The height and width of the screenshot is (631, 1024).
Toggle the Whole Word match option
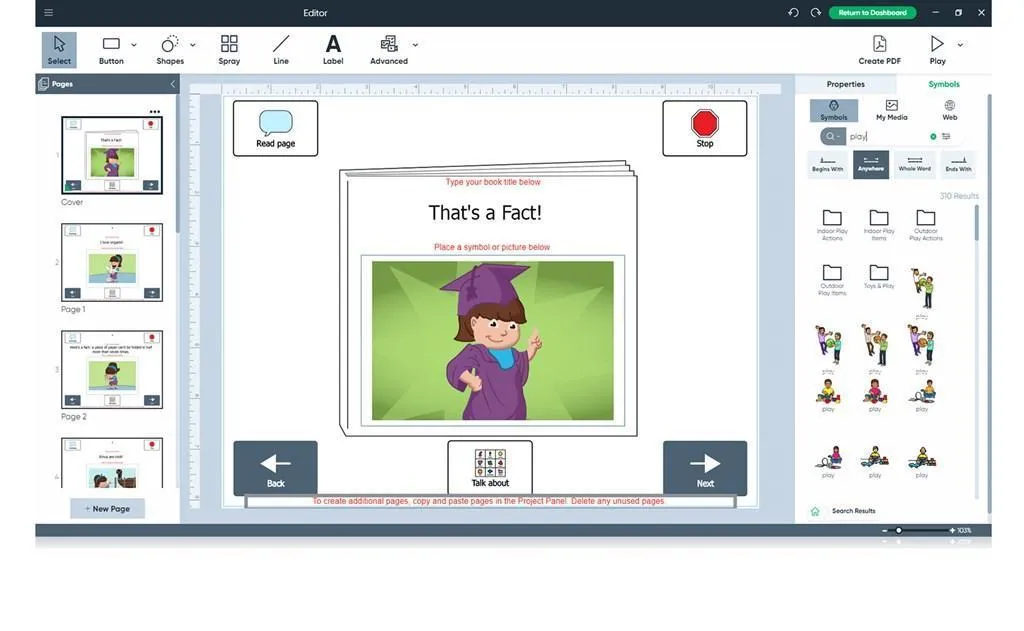(914, 164)
